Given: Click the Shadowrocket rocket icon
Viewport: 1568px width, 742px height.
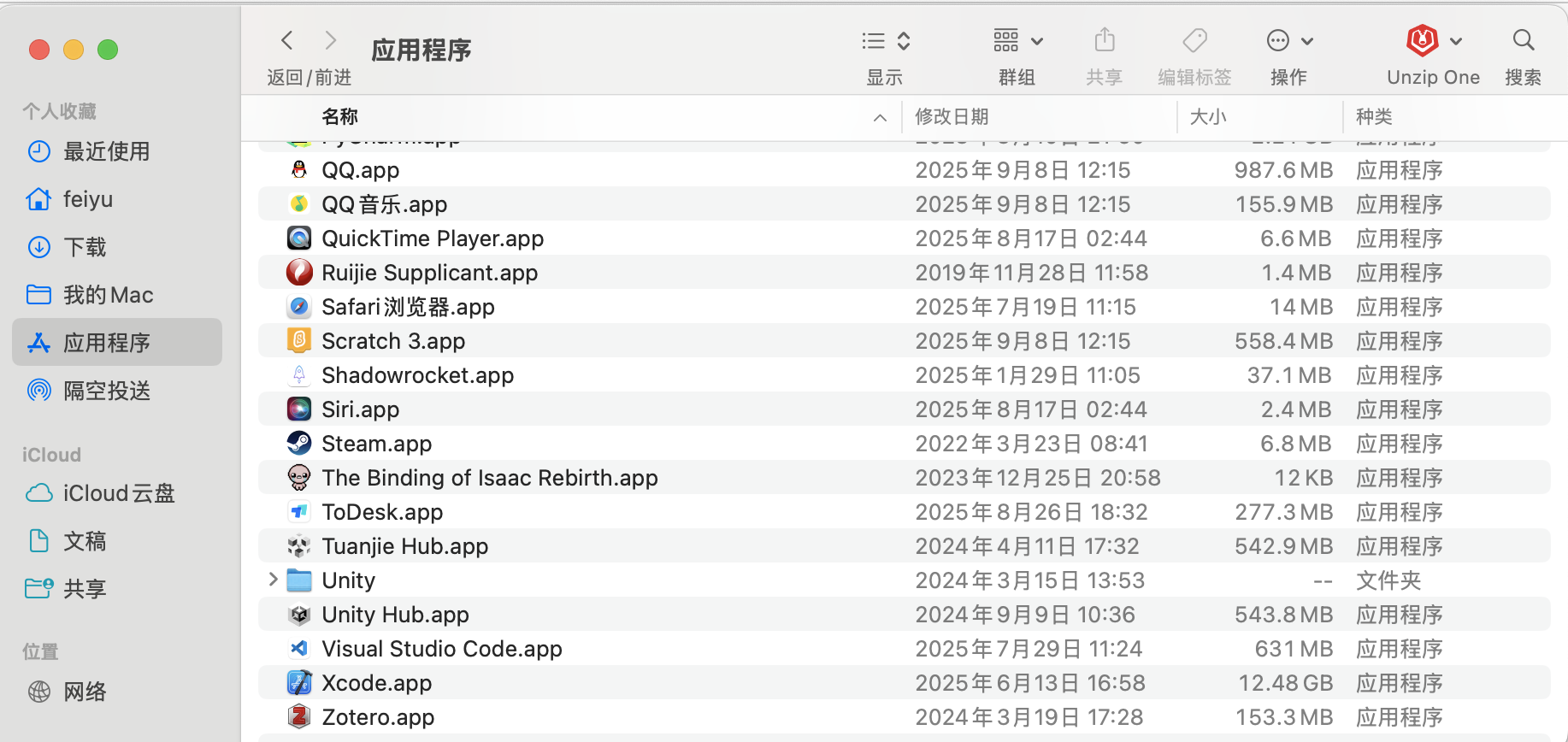Looking at the screenshot, I should coord(298,374).
